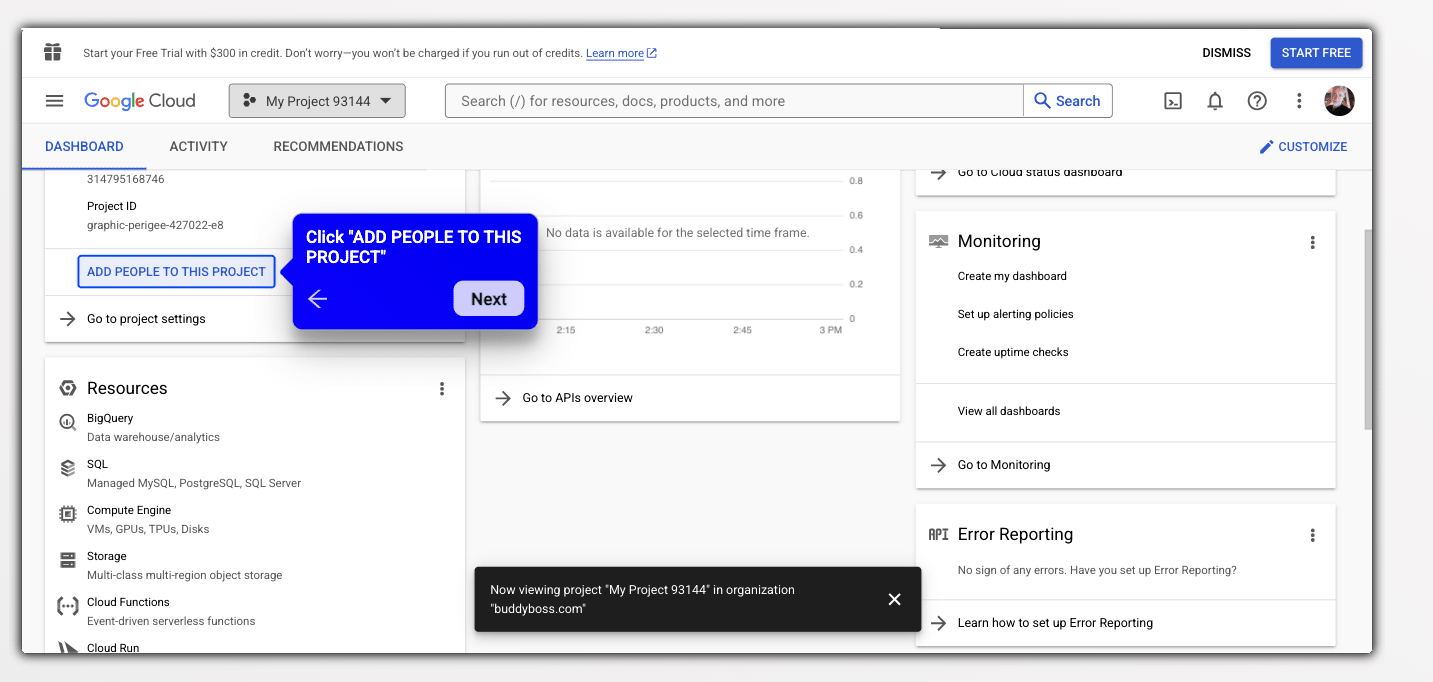Switch to the RECOMMENDATIONS tab
The height and width of the screenshot is (682, 1433).
point(338,146)
